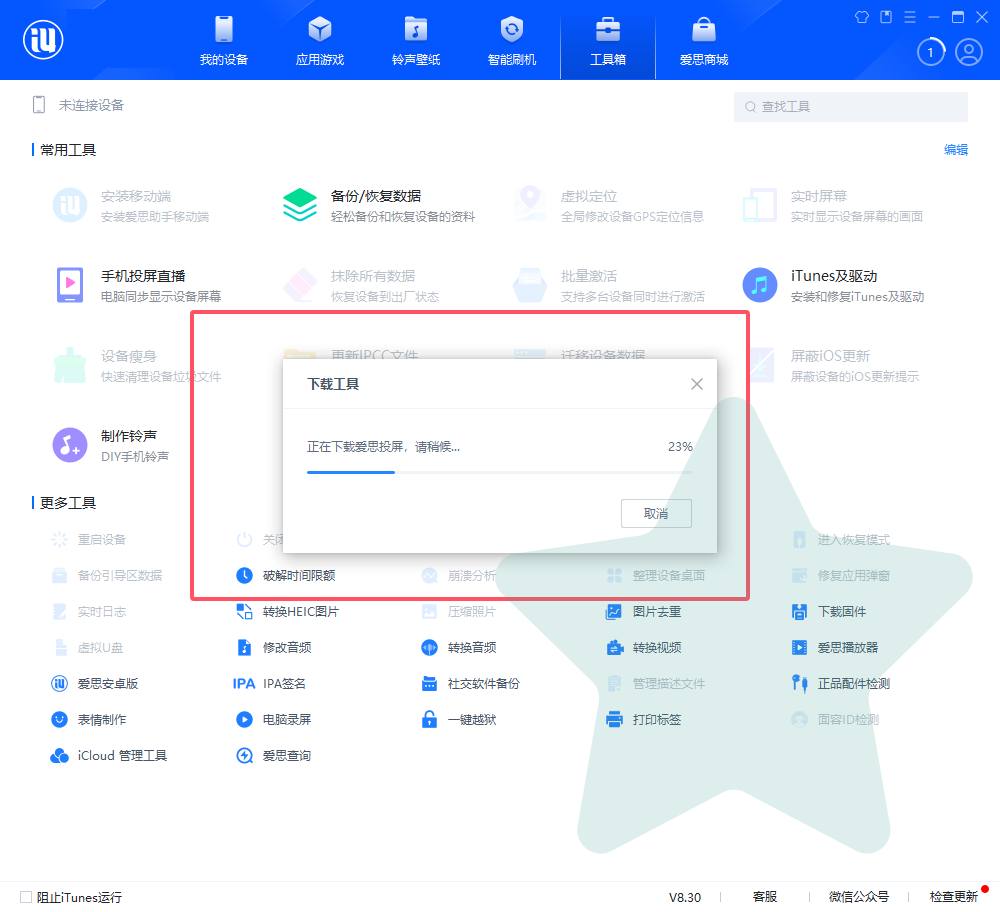The height and width of the screenshot is (912, 1000).
Task: Open 破解时间限额 tool
Action: click(286, 575)
